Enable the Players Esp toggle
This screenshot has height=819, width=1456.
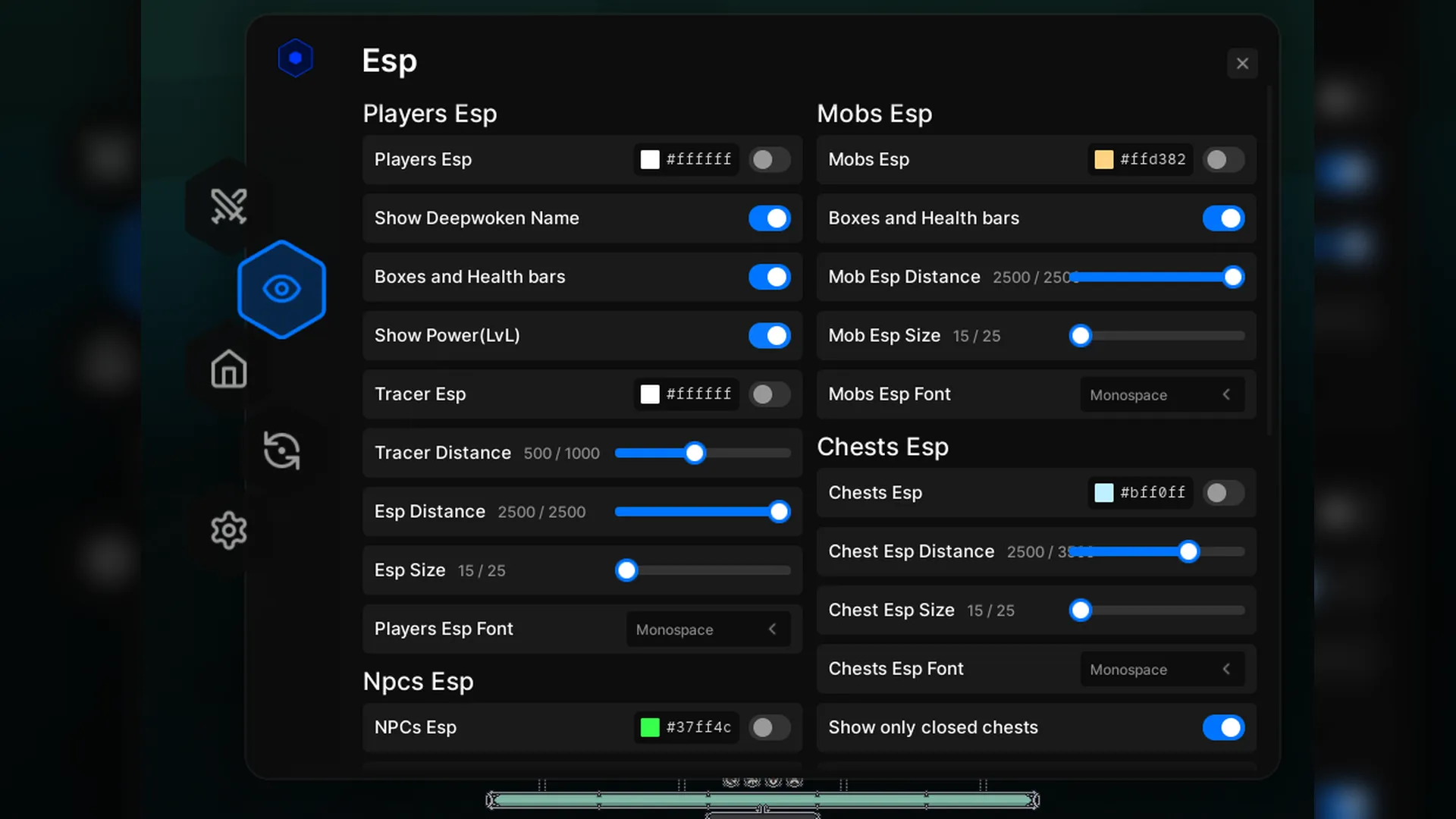pyautogui.click(x=769, y=159)
